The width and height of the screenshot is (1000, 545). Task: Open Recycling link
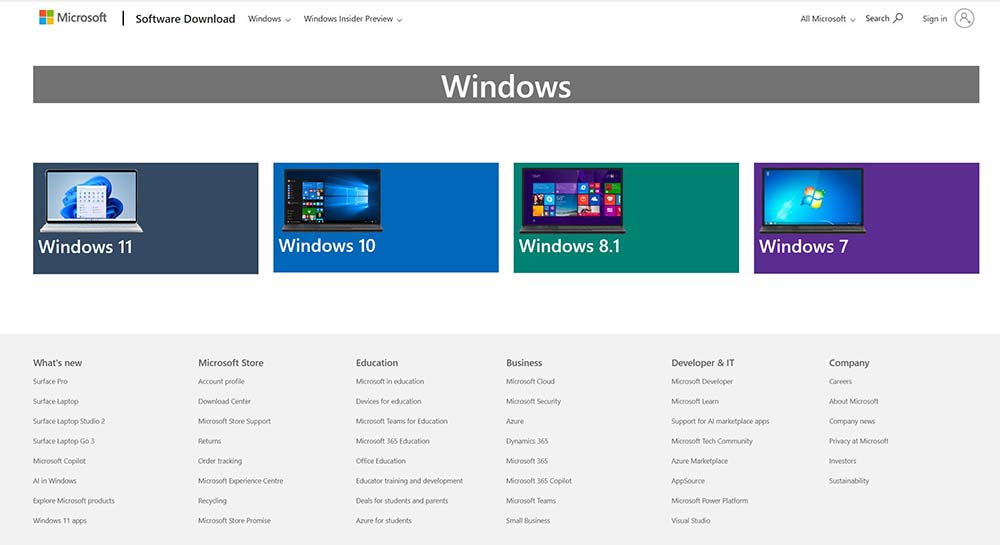coord(212,500)
